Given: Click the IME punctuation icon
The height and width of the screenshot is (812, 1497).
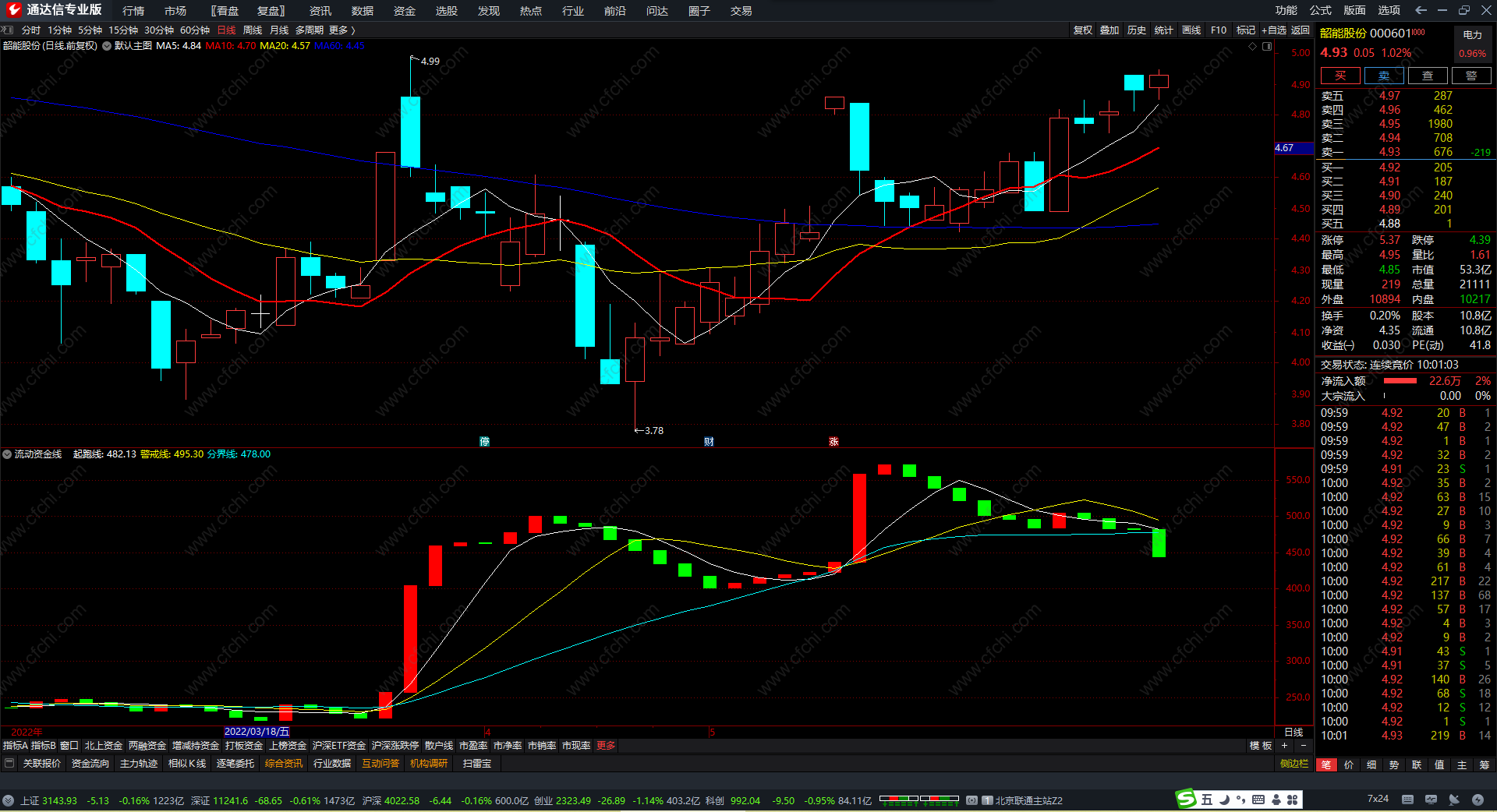Looking at the screenshot, I should [1240, 800].
